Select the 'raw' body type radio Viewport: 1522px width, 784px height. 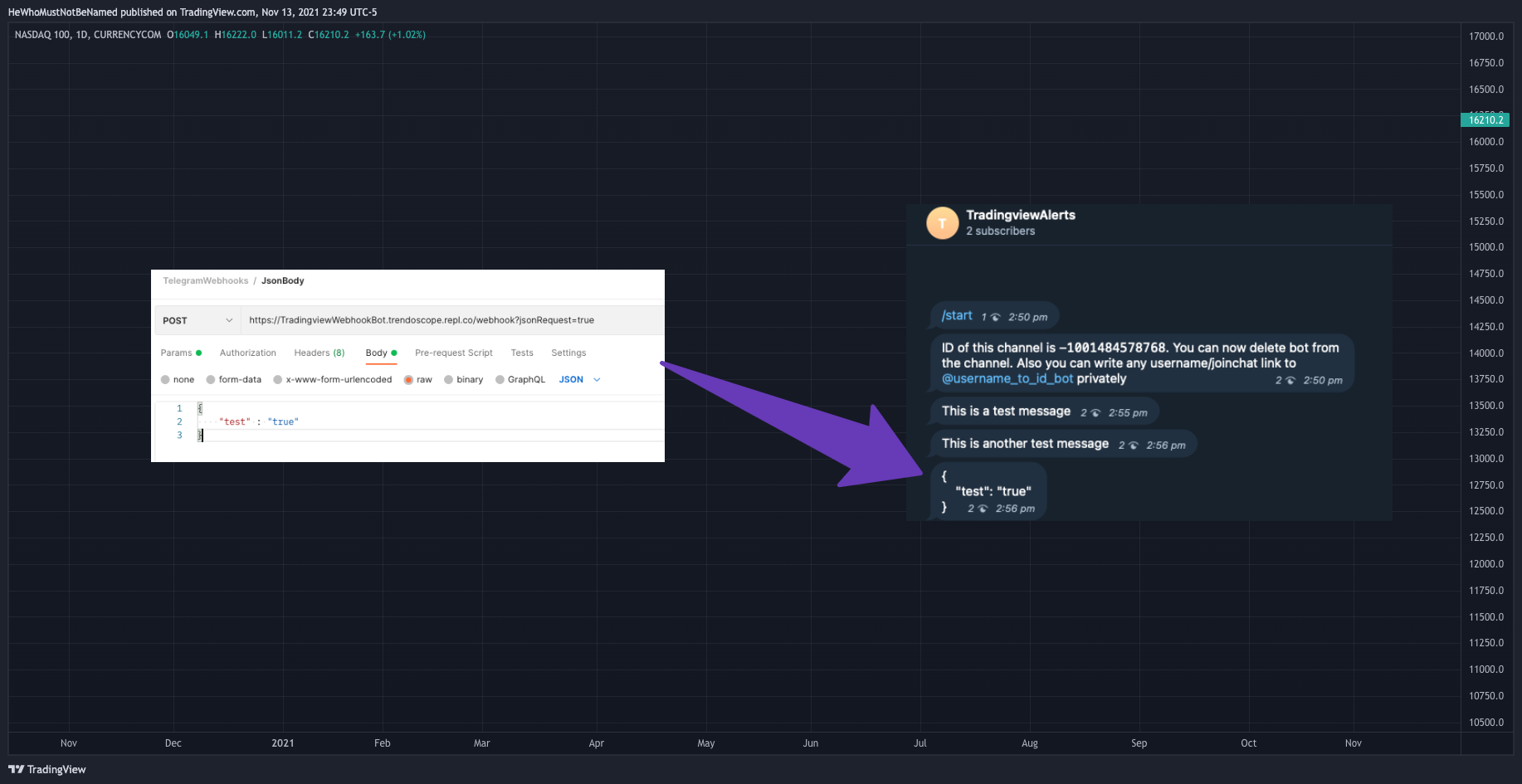coord(408,380)
